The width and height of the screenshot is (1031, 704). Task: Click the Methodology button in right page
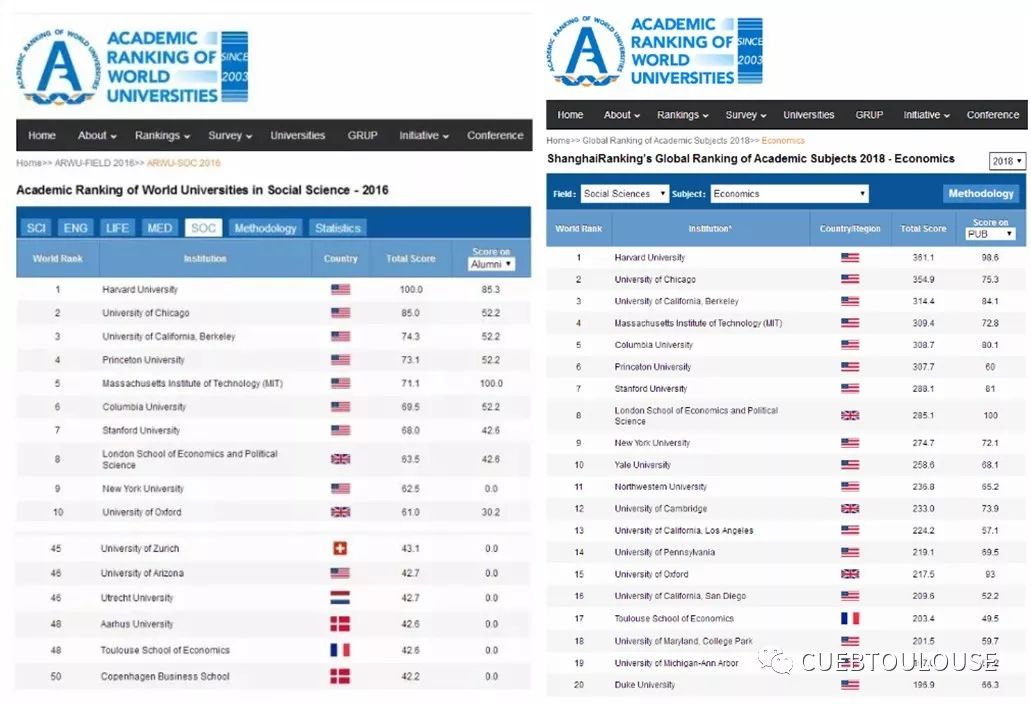pos(980,194)
